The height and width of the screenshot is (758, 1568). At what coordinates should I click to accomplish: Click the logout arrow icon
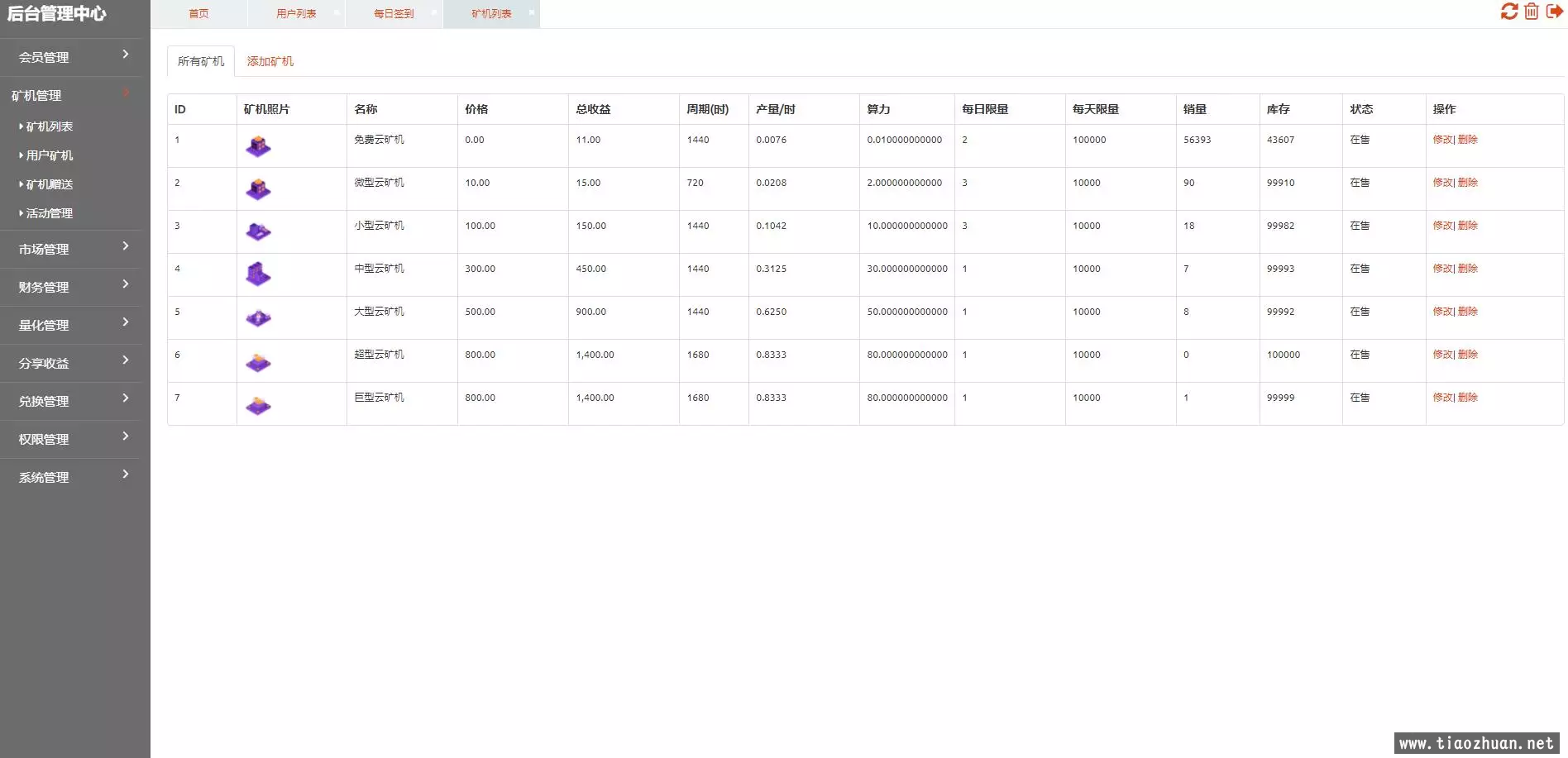pyautogui.click(x=1555, y=12)
